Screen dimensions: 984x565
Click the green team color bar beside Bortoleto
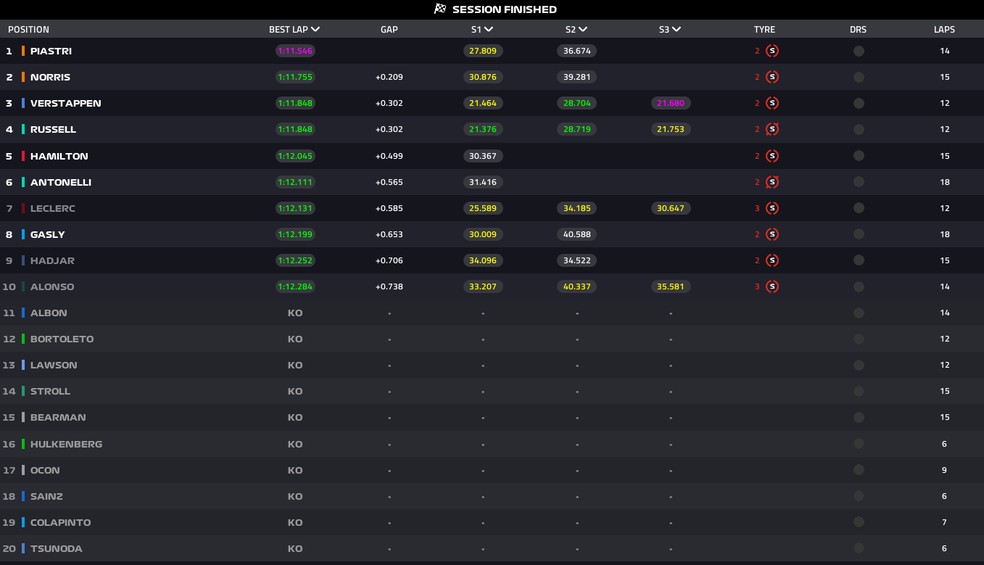[23, 339]
